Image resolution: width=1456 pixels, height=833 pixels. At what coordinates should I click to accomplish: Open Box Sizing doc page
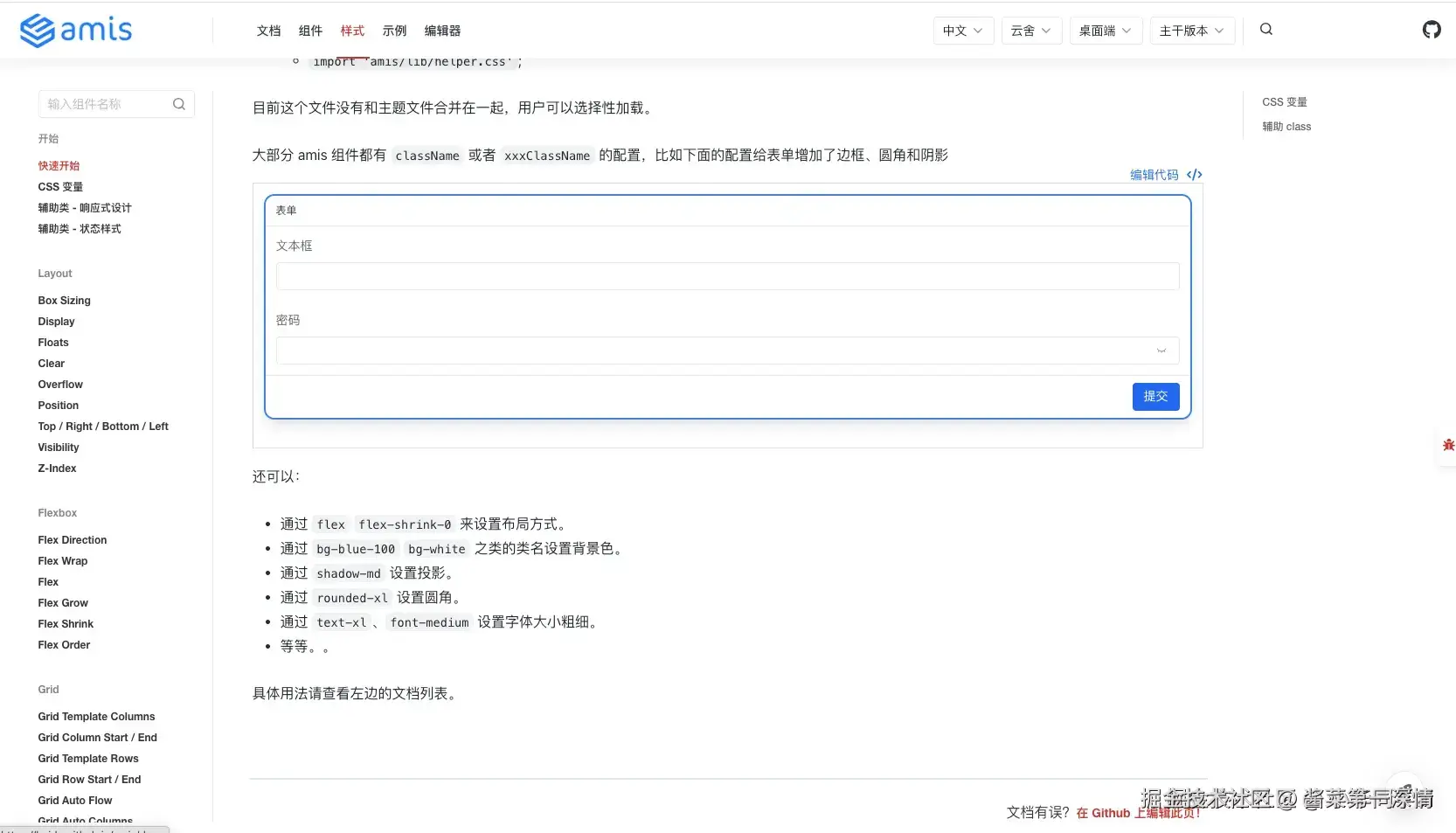coord(64,301)
